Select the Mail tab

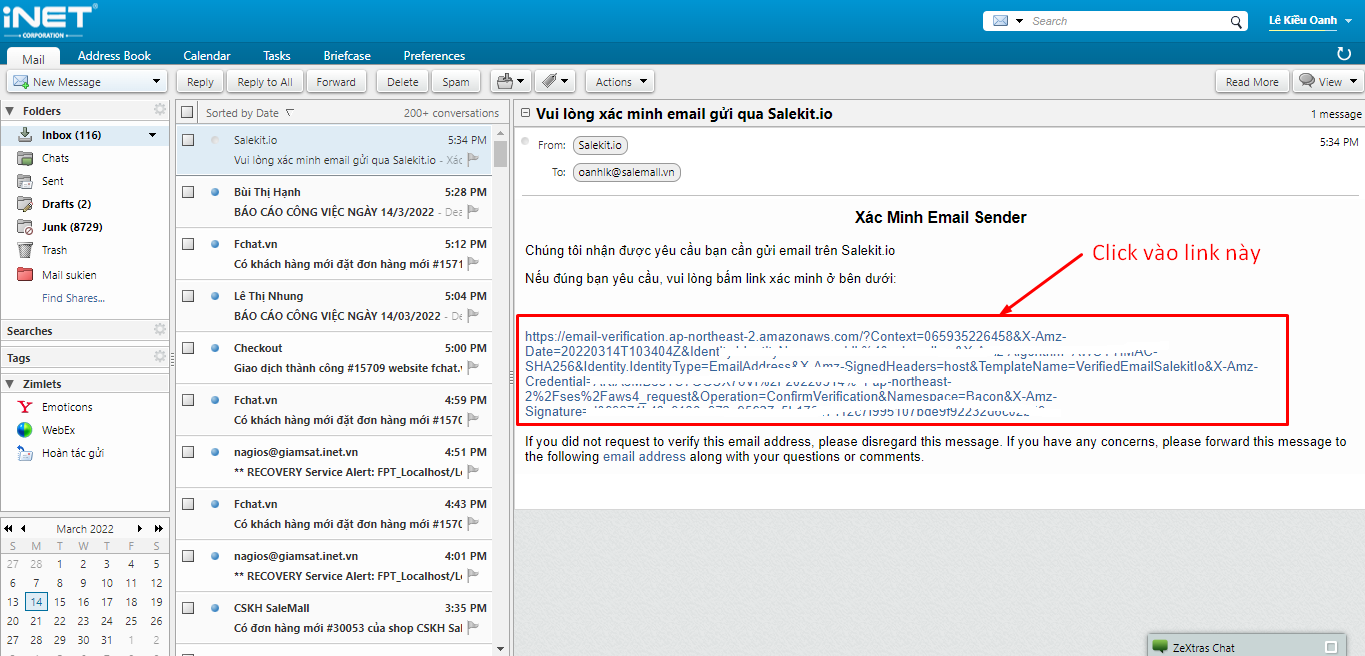click(33, 58)
